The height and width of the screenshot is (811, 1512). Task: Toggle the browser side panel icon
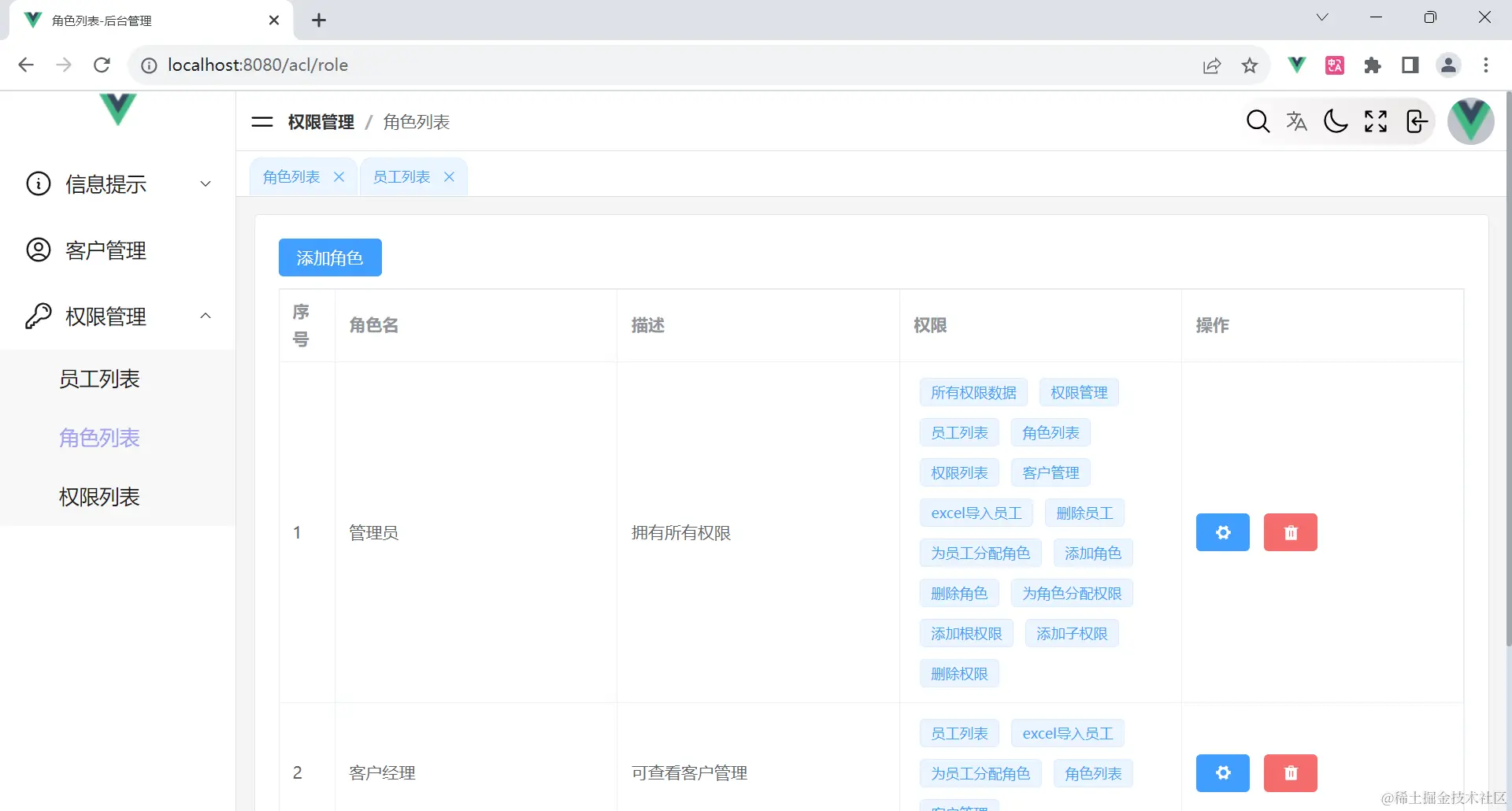[1410, 65]
